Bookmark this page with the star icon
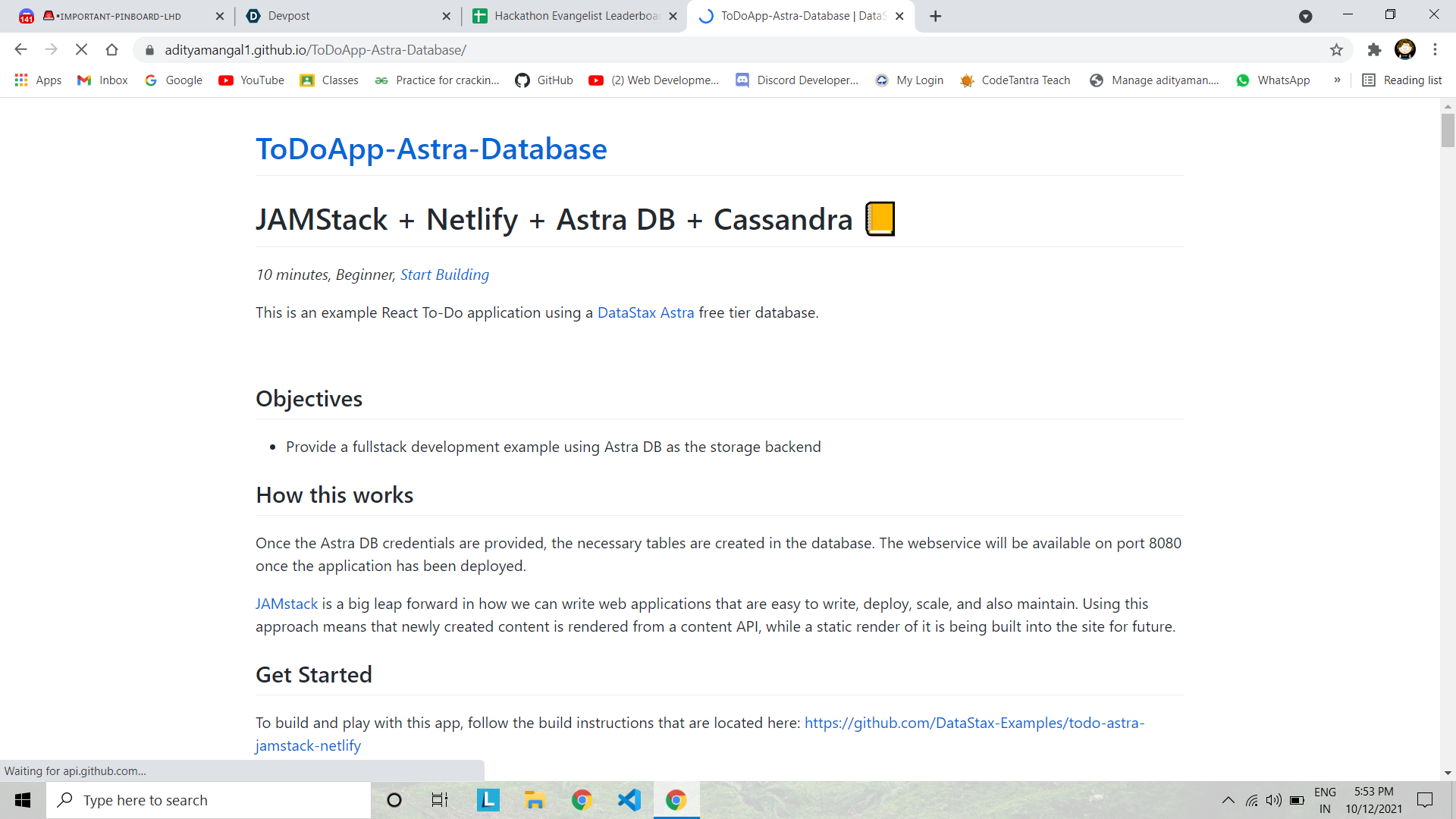This screenshot has width=1456, height=819. [x=1336, y=50]
